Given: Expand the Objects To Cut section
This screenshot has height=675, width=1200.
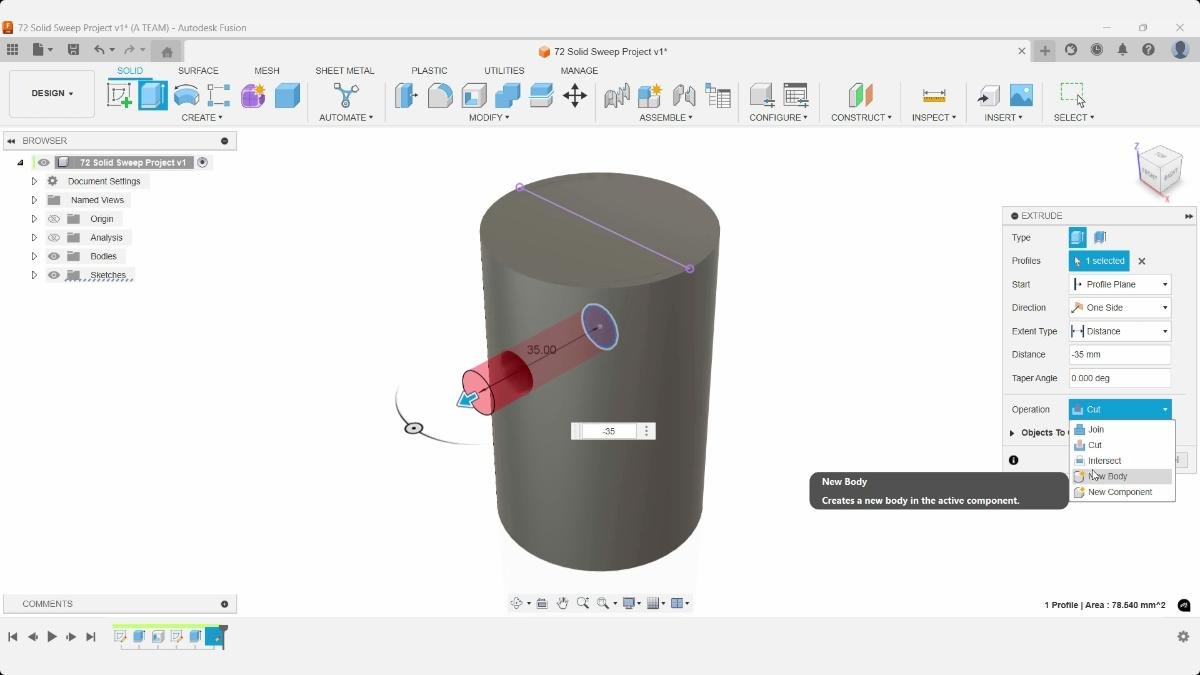Looking at the screenshot, I should pyautogui.click(x=1012, y=433).
